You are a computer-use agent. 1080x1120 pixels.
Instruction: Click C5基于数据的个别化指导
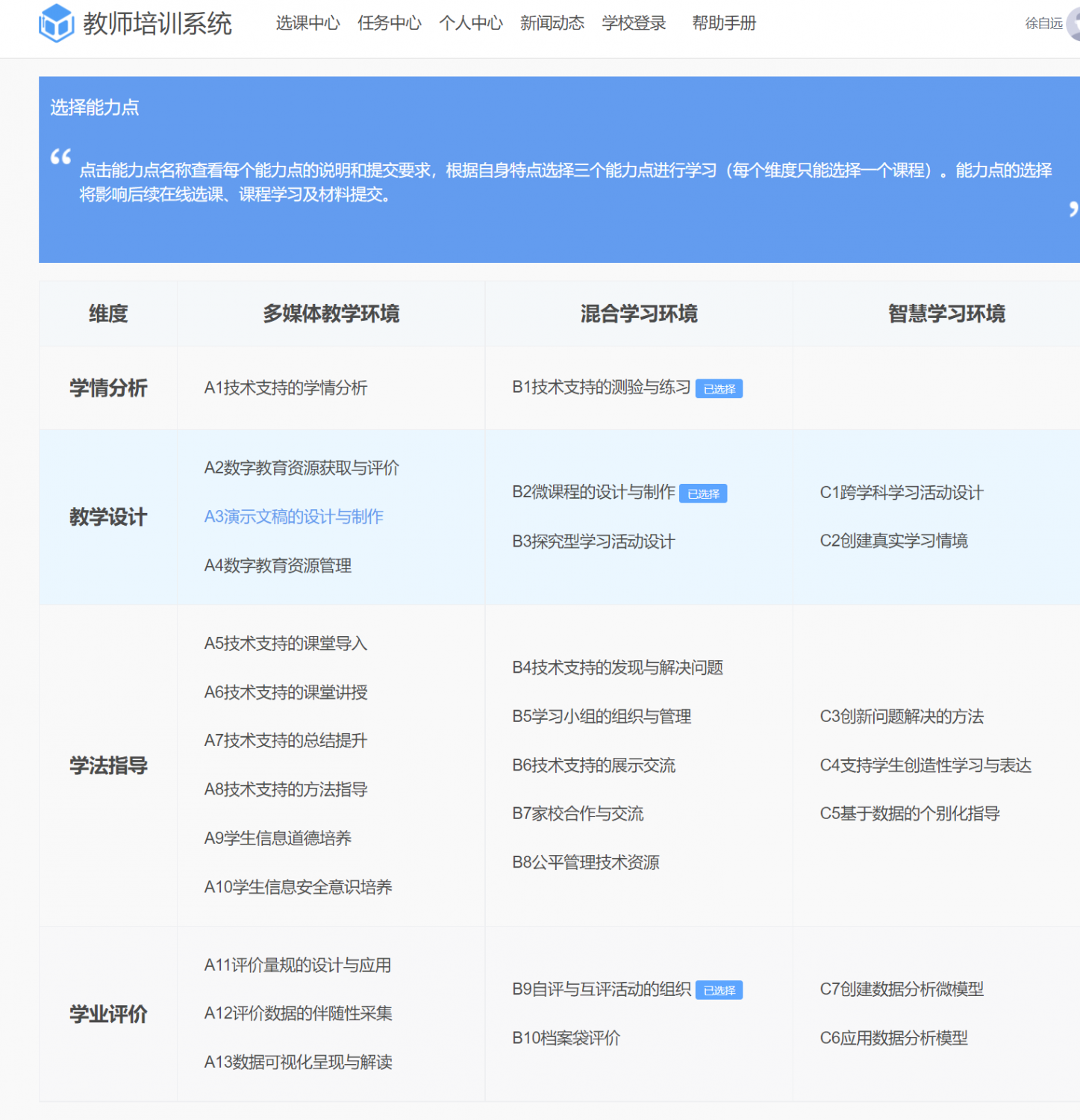click(910, 813)
